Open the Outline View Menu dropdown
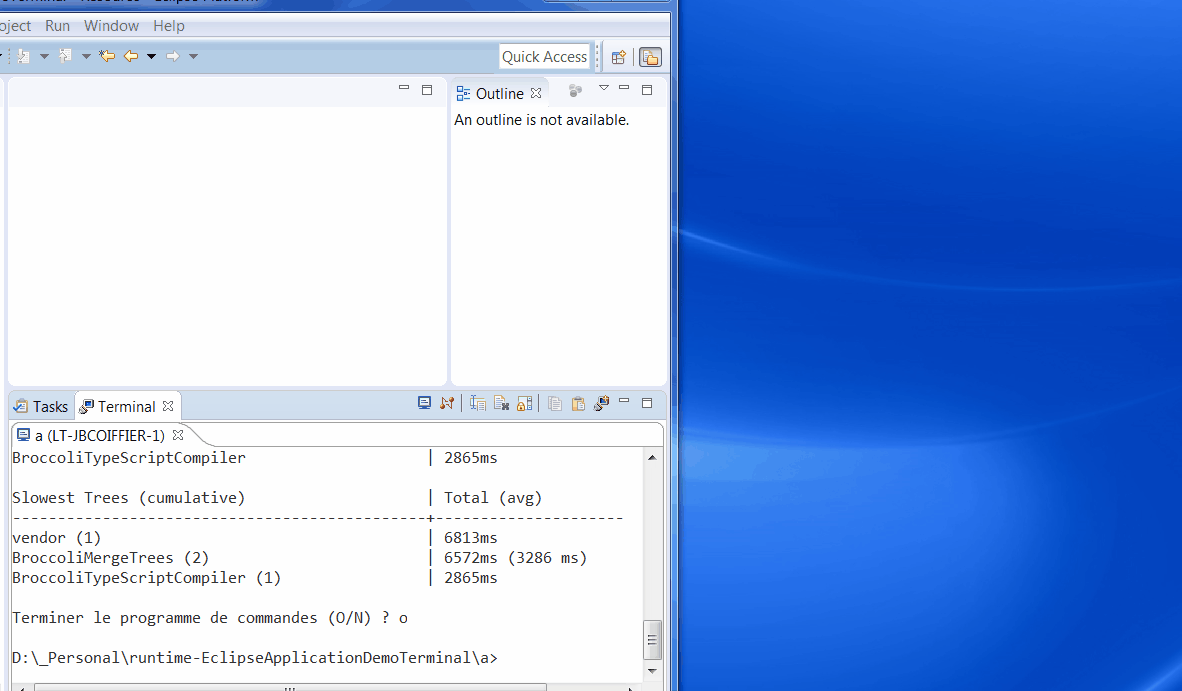Image resolution: width=1182 pixels, height=691 pixels. (603, 89)
